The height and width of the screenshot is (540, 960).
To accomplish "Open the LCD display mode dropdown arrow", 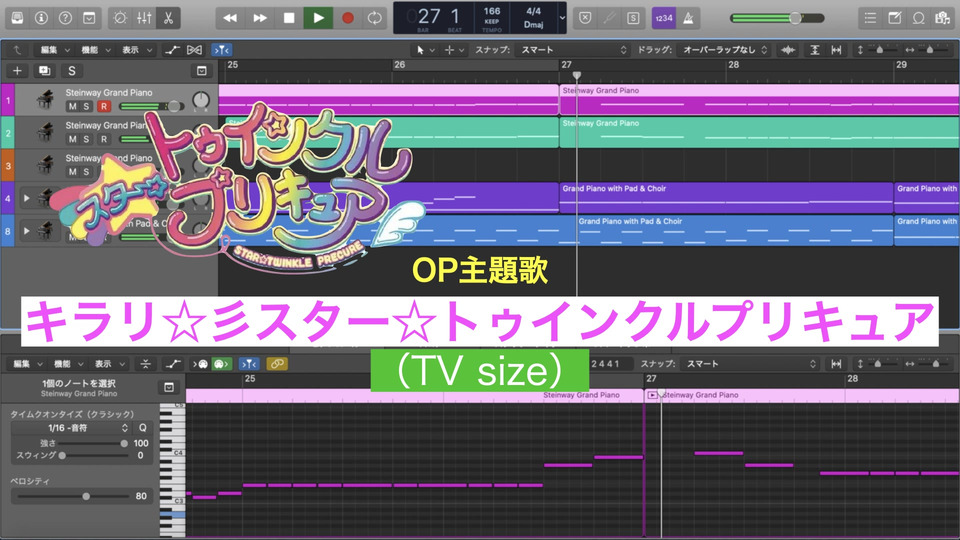I will click(x=562, y=18).
